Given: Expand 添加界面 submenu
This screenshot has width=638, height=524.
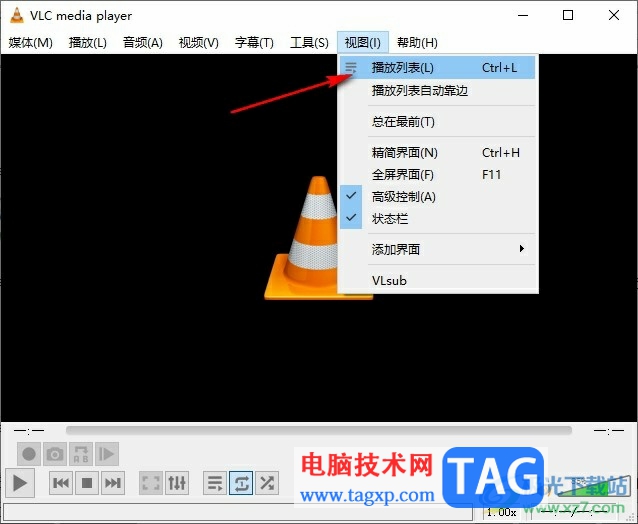Looking at the screenshot, I should [x=437, y=249].
